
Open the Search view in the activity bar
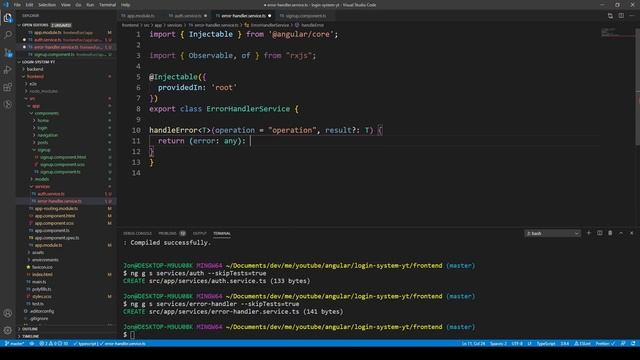[x=8, y=36]
